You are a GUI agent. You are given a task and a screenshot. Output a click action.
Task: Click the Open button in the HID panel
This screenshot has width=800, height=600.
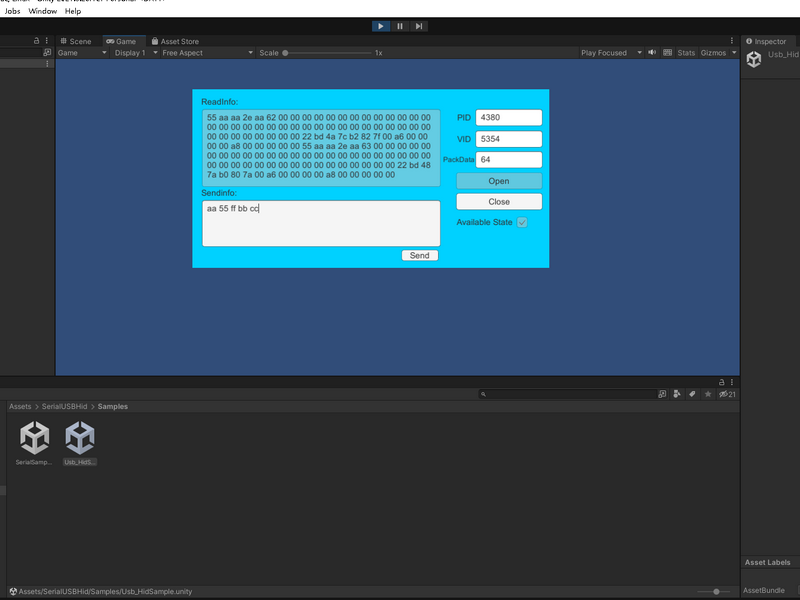point(499,181)
